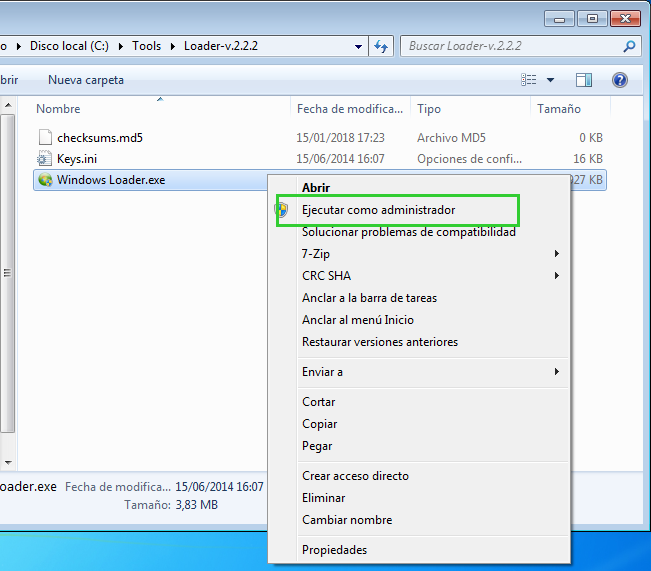Screen dimensions: 651x571
Task: Select Cortar in the context menu
Action: coord(318,402)
